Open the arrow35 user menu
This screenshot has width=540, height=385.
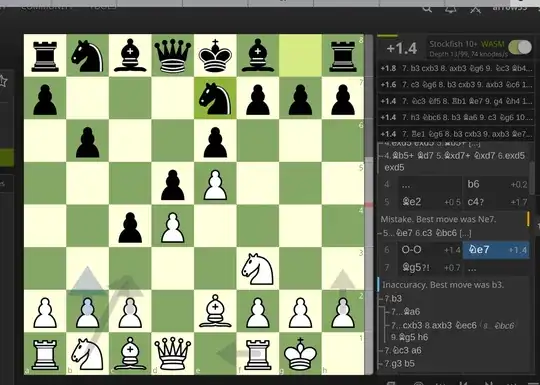(x=510, y=8)
